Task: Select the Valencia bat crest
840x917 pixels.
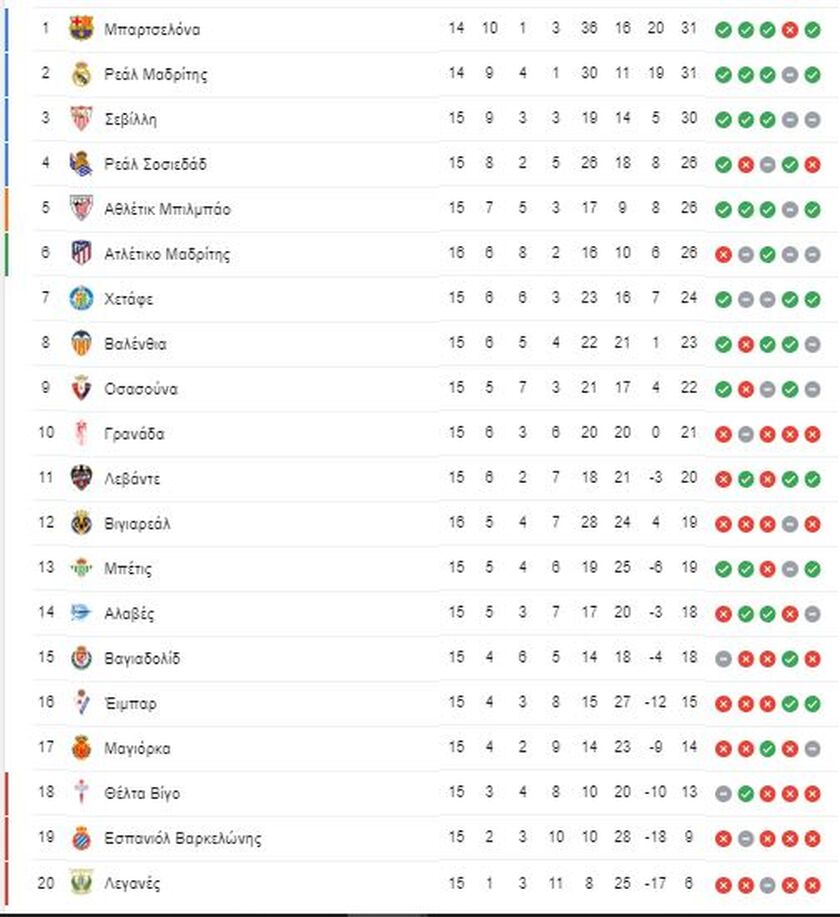Action: tap(81, 343)
